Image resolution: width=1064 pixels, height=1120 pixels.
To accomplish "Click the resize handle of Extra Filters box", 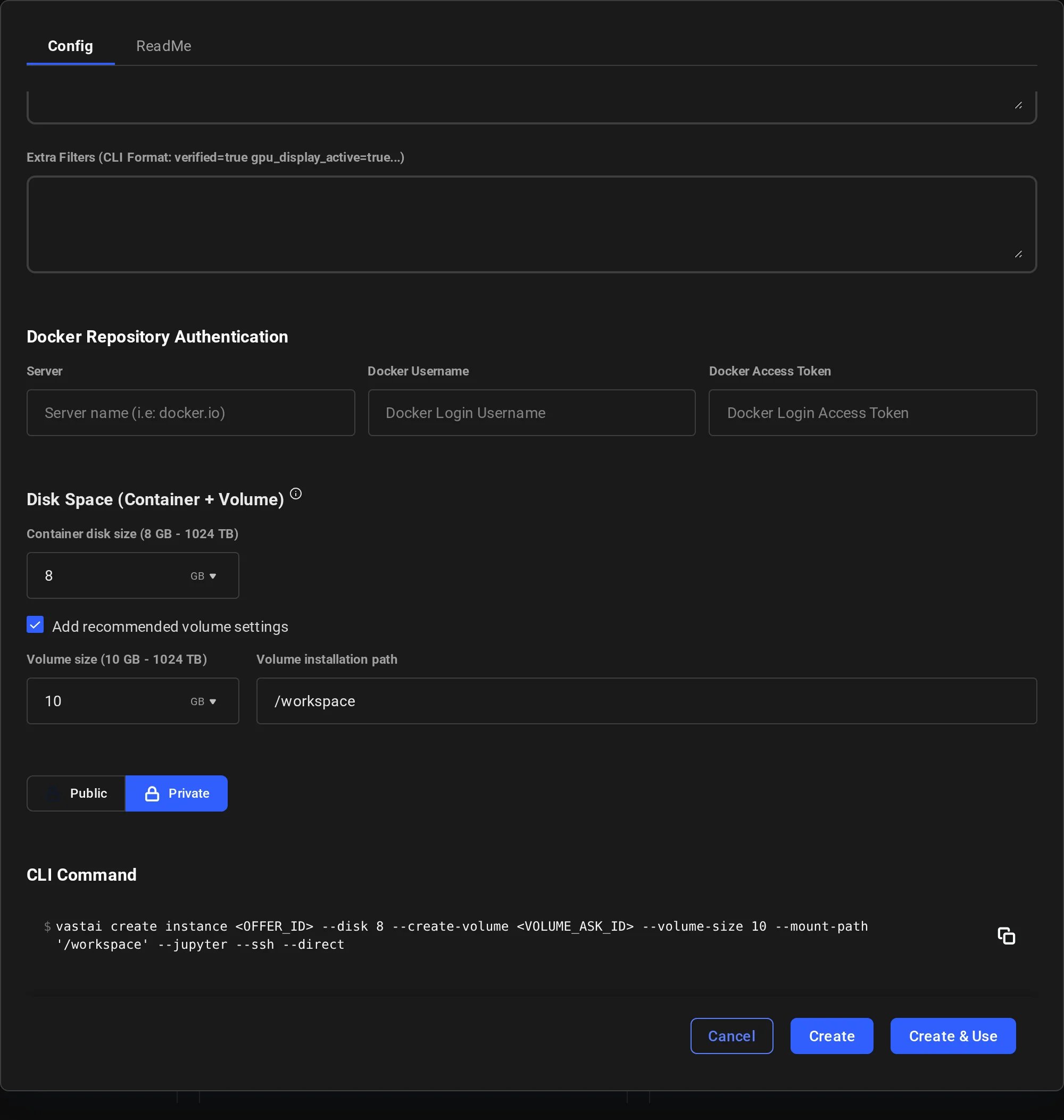I will coord(1018,255).
